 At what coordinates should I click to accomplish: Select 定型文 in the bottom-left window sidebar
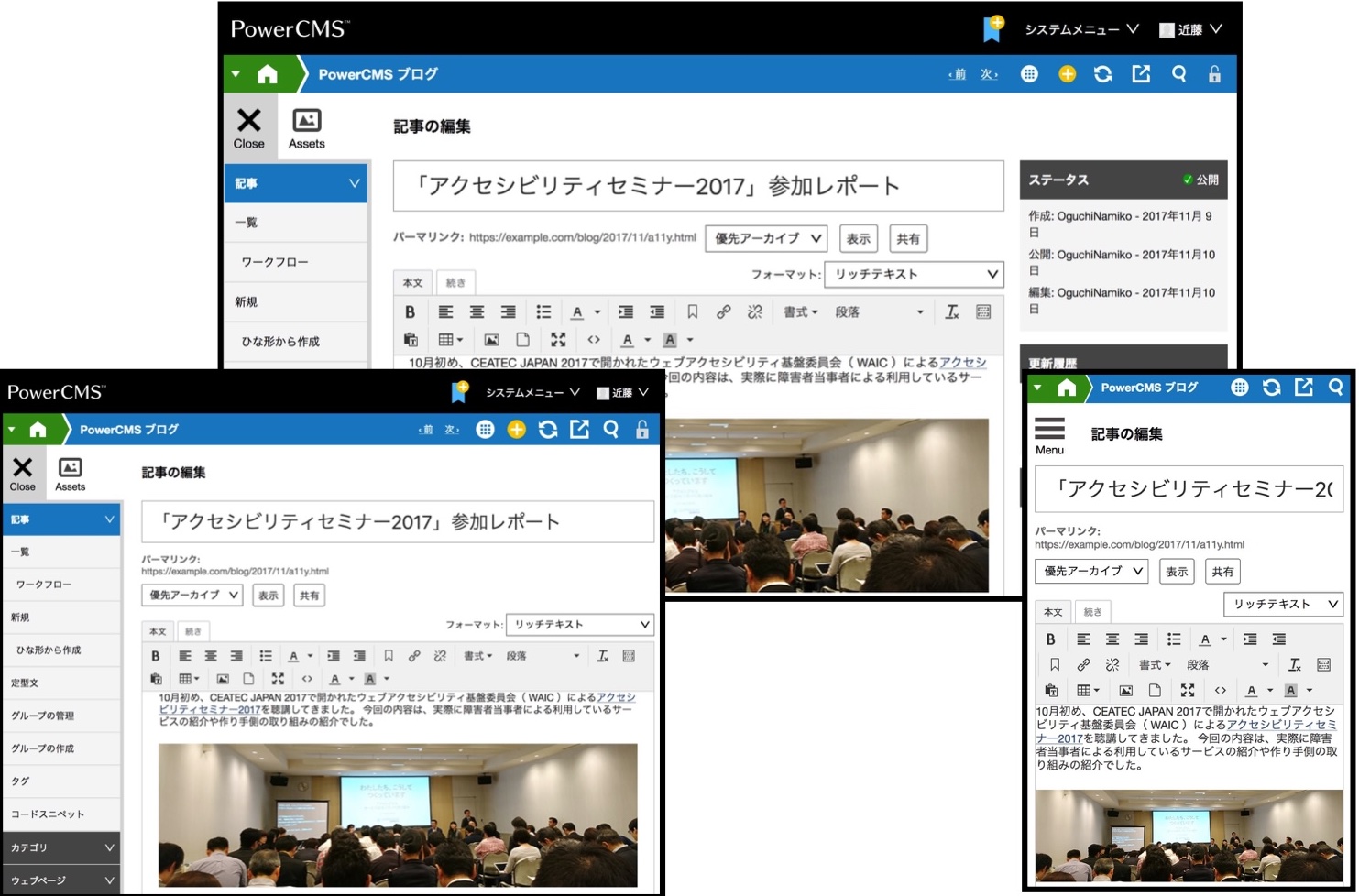click(x=25, y=683)
